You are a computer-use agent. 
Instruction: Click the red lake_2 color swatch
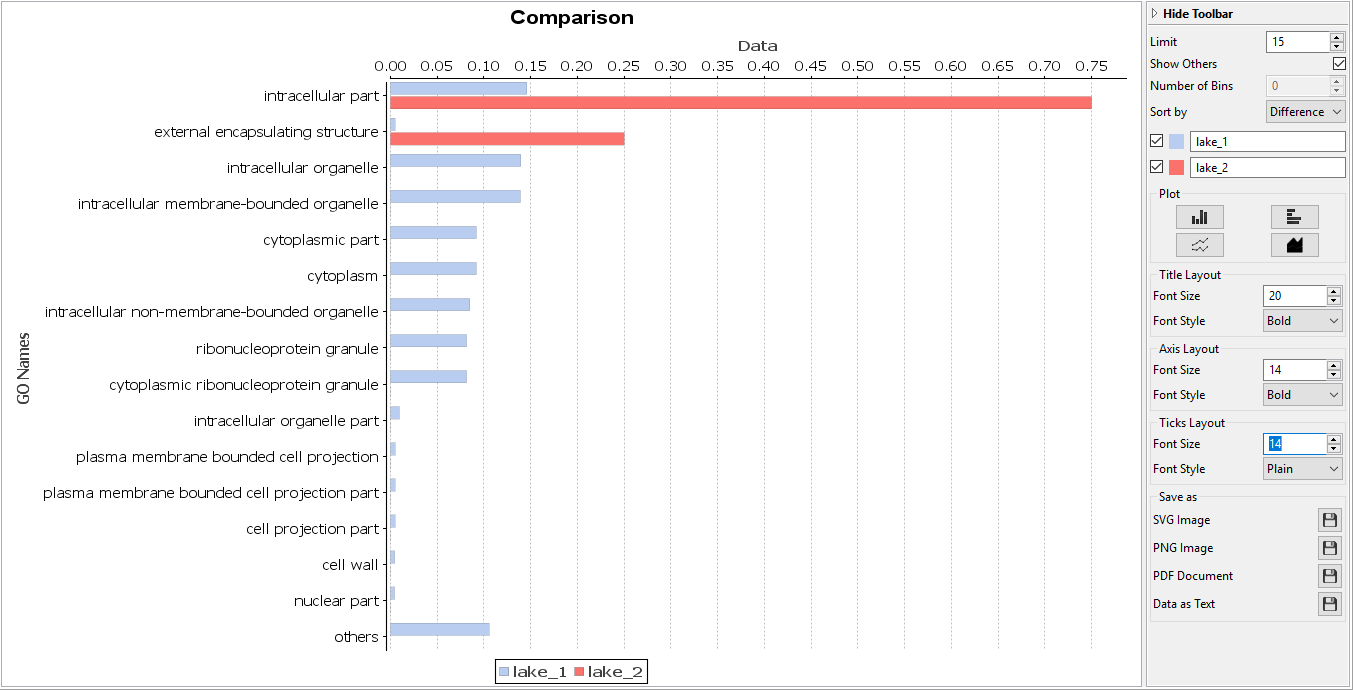pos(1177,167)
